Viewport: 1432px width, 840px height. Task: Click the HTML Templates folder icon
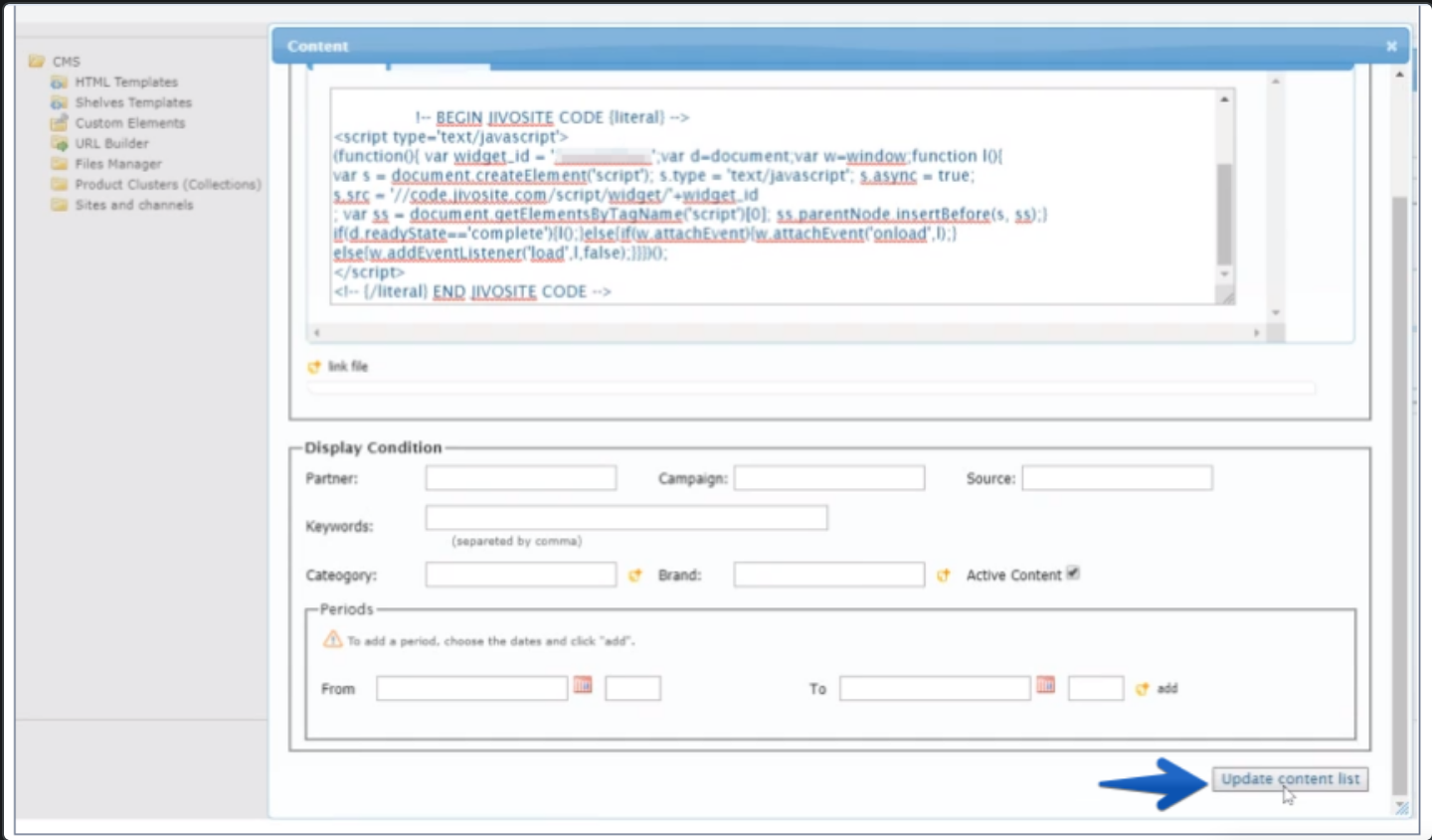pyautogui.click(x=59, y=83)
